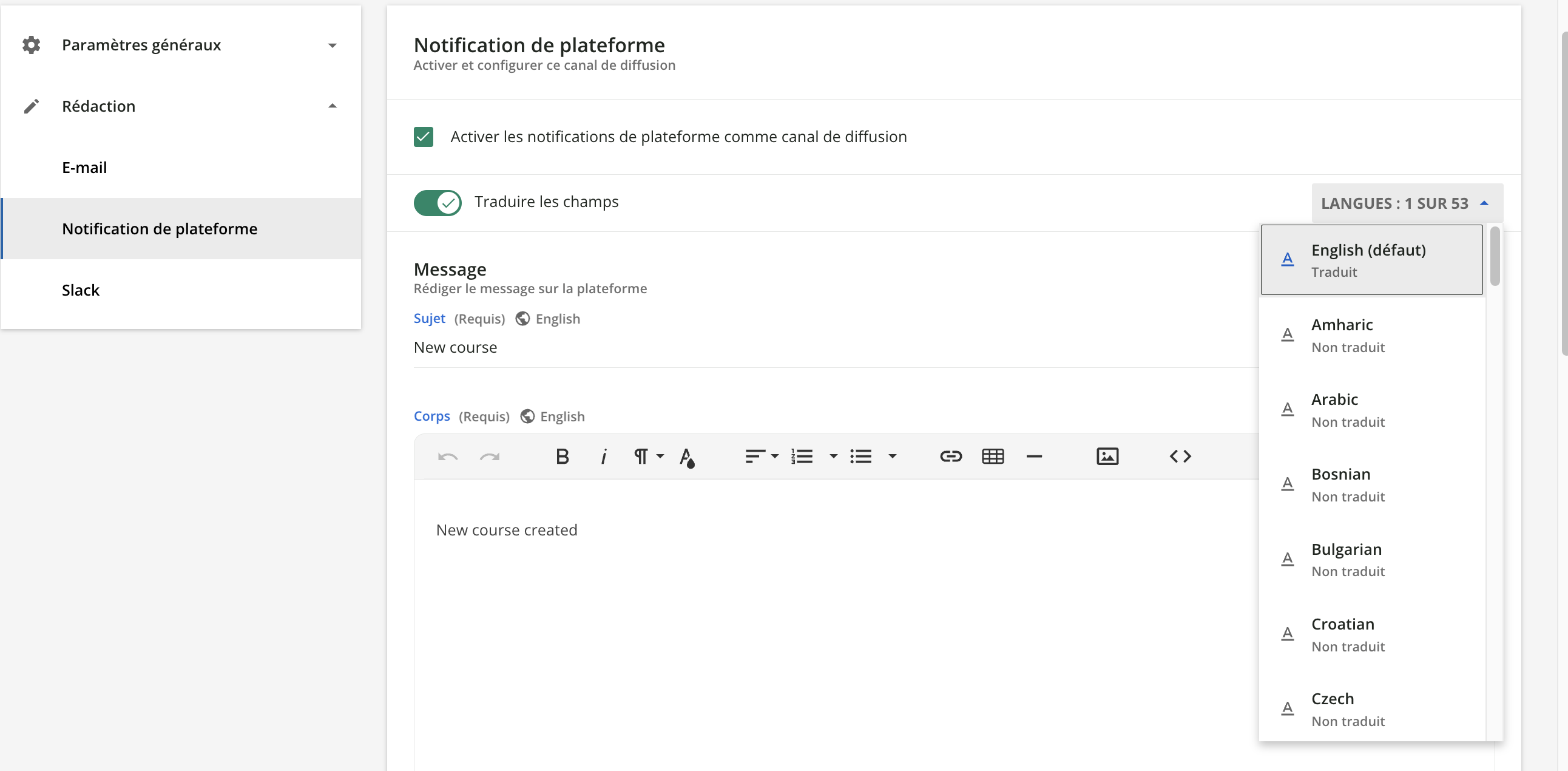This screenshot has height=771, width=1568.
Task: Uncheck Activer les notifications de plateforme
Action: pyautogui.click(x=424, y=137)
